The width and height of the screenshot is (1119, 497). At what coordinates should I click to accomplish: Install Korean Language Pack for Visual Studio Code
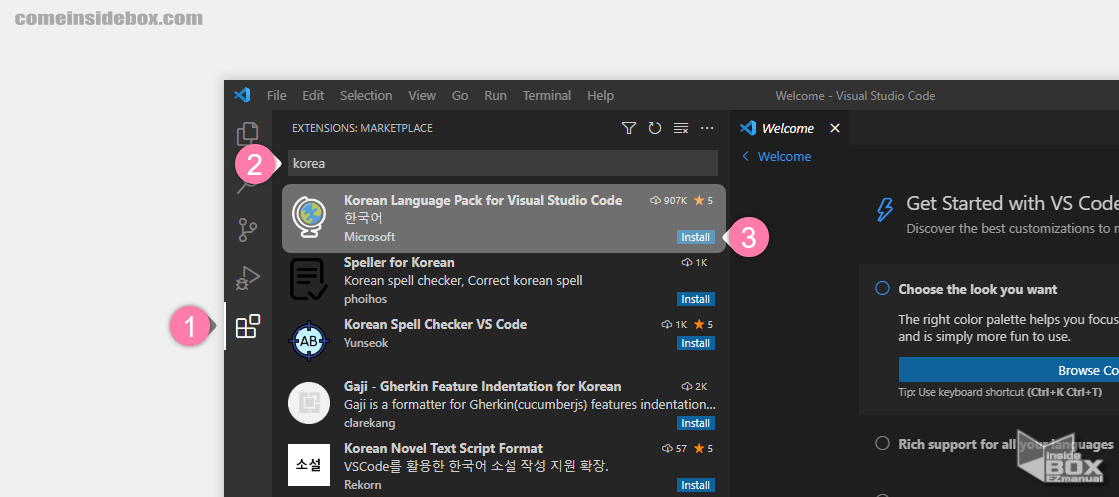[696, 237]
